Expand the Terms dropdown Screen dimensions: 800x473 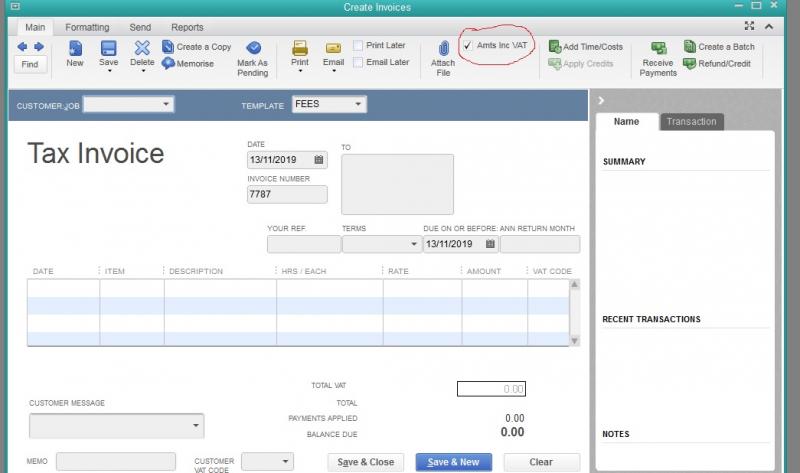[414, 244]
